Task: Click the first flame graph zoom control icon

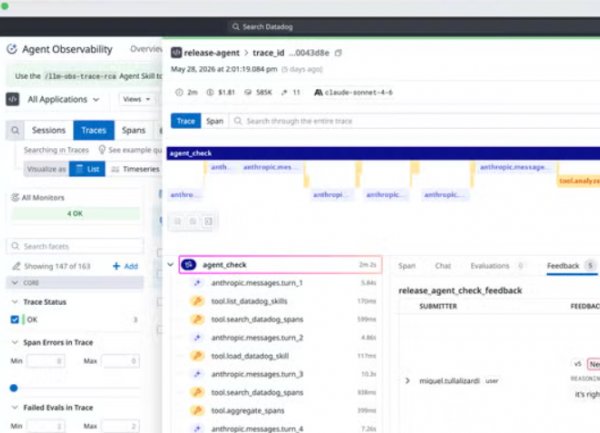Action: [178, 221]
